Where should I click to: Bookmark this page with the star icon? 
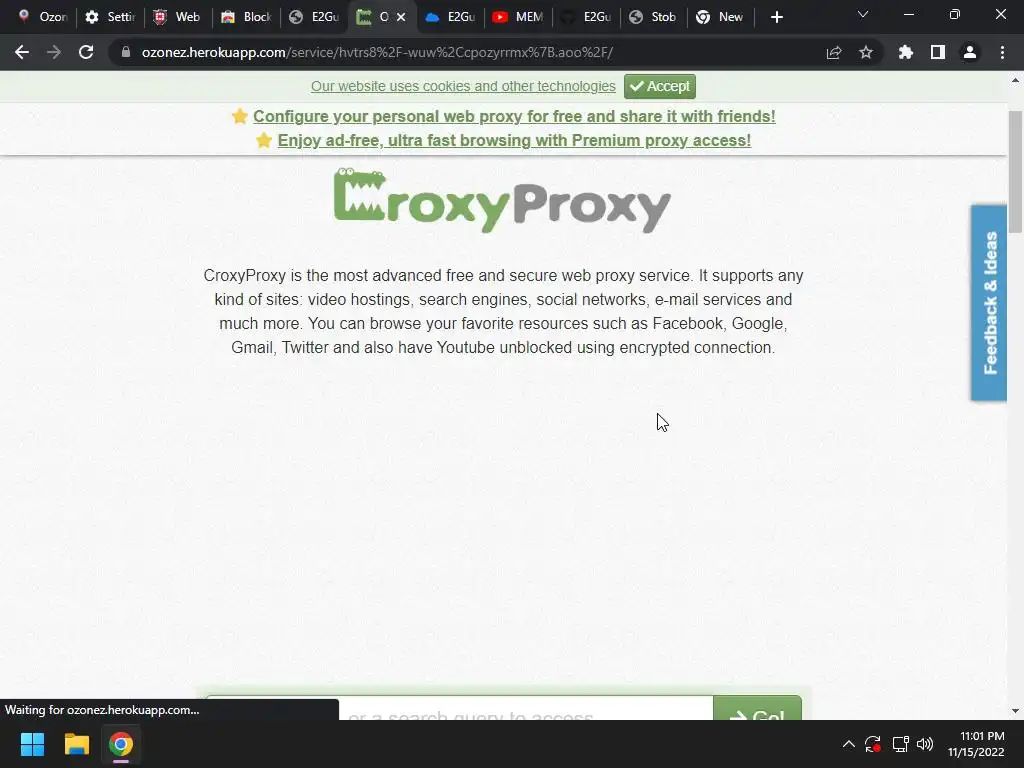click(x=865, y=52)
